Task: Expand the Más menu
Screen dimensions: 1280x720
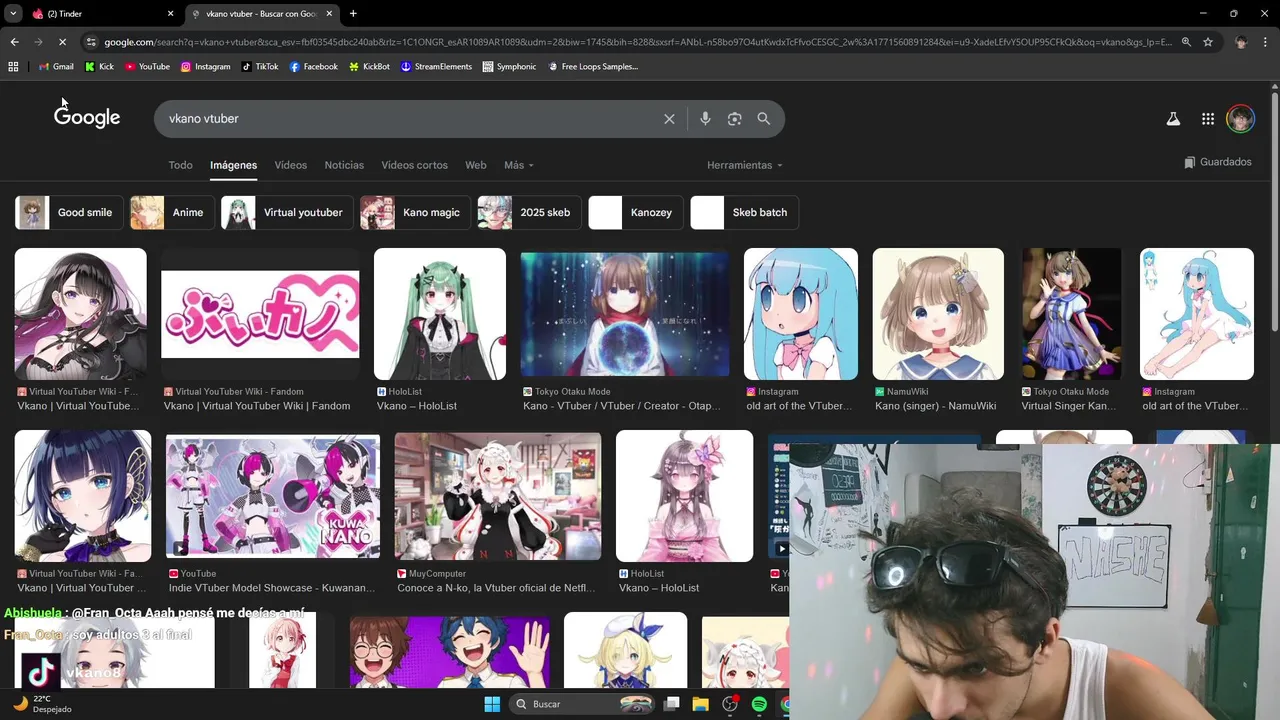Action: [519, 165]
